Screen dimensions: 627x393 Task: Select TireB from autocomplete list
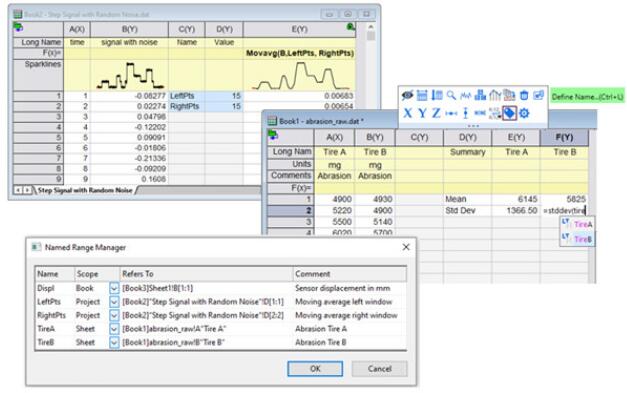577,239
